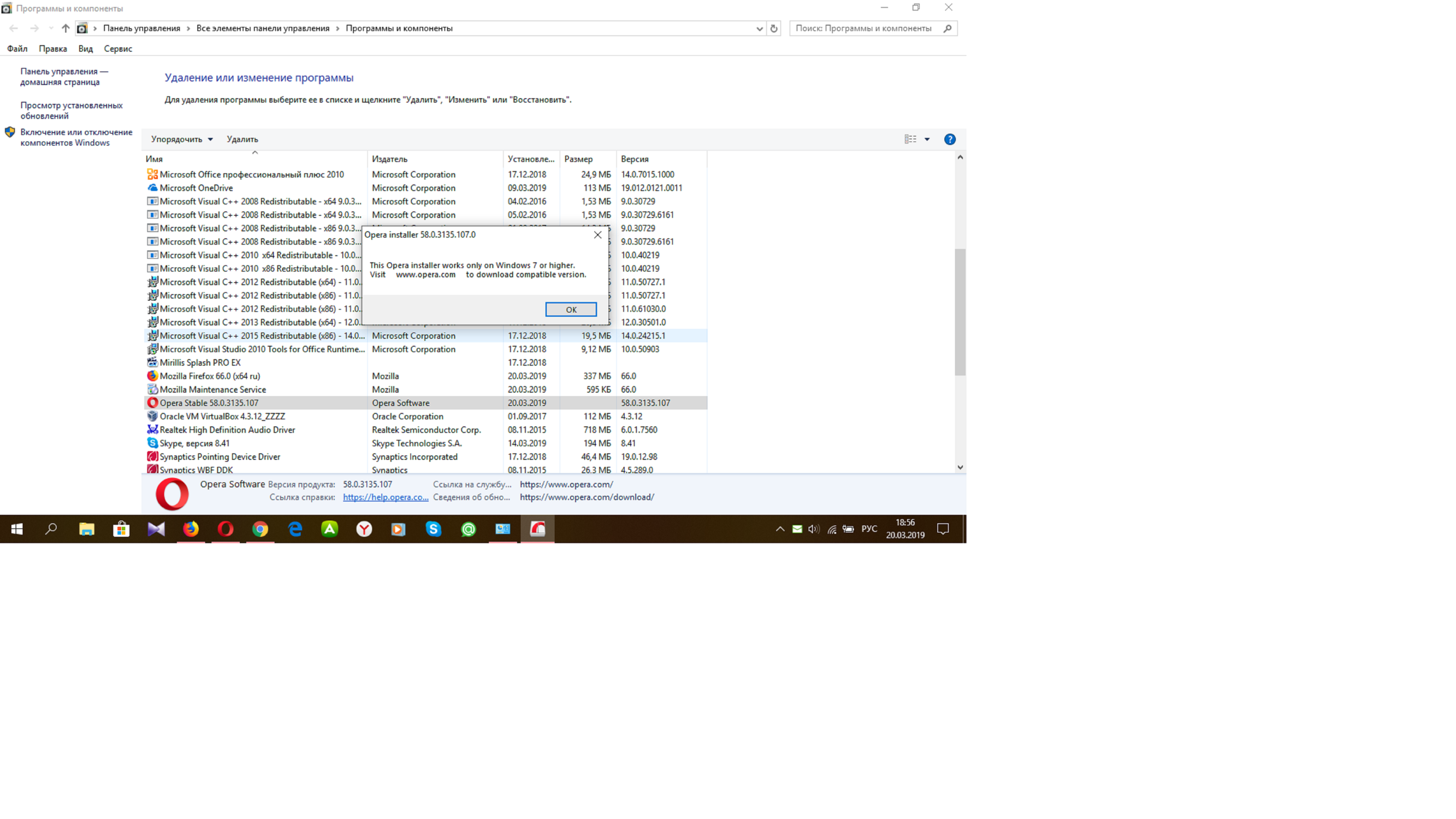This screenshot has width=1456, height=819.
Task: Click the forward navigation arrow
Action: click(x=34, y=28)
